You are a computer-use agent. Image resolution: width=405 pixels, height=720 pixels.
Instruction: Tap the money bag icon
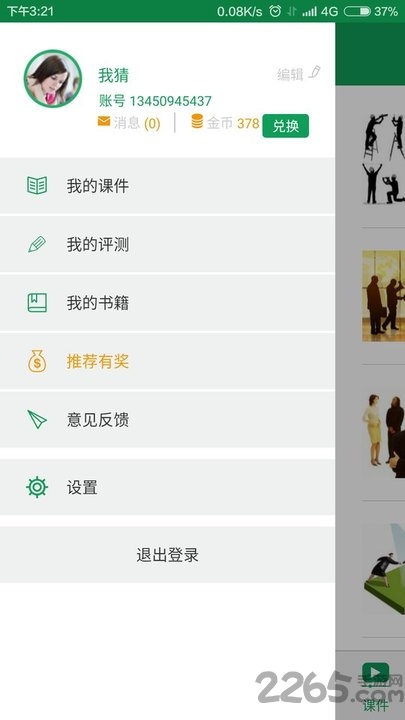(x=37, y=361)
